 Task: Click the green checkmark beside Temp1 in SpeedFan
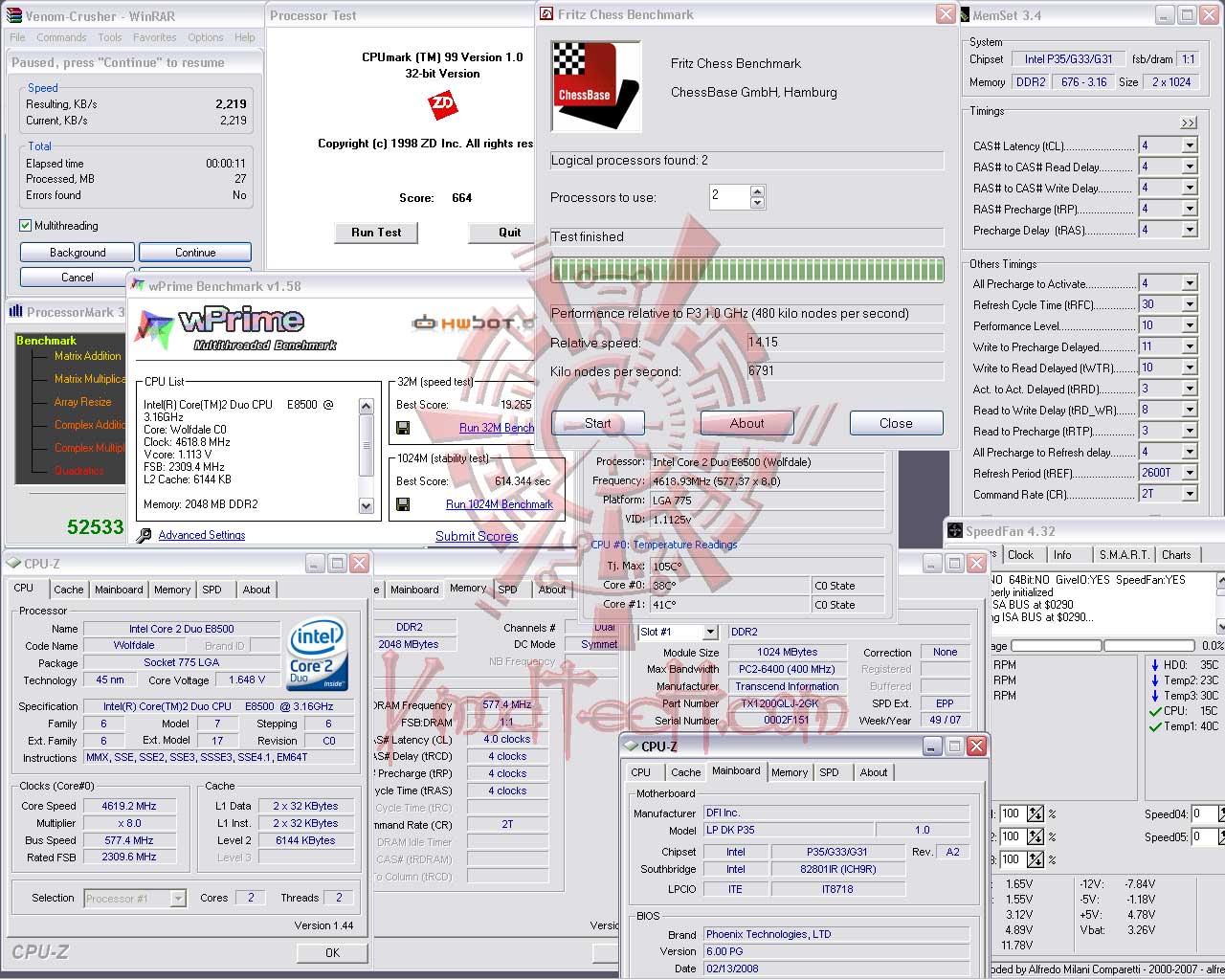pyautogui.click(x=1155, y=726)
